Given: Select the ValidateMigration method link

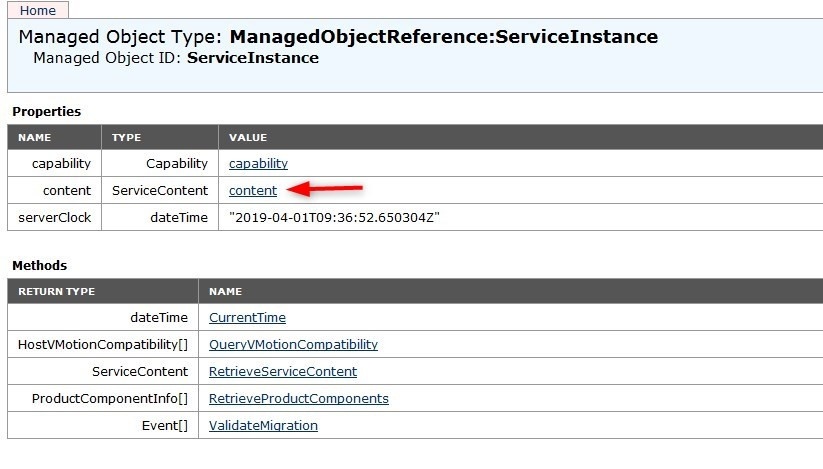Looking at the screenshot, I should (x=263, y=425).
